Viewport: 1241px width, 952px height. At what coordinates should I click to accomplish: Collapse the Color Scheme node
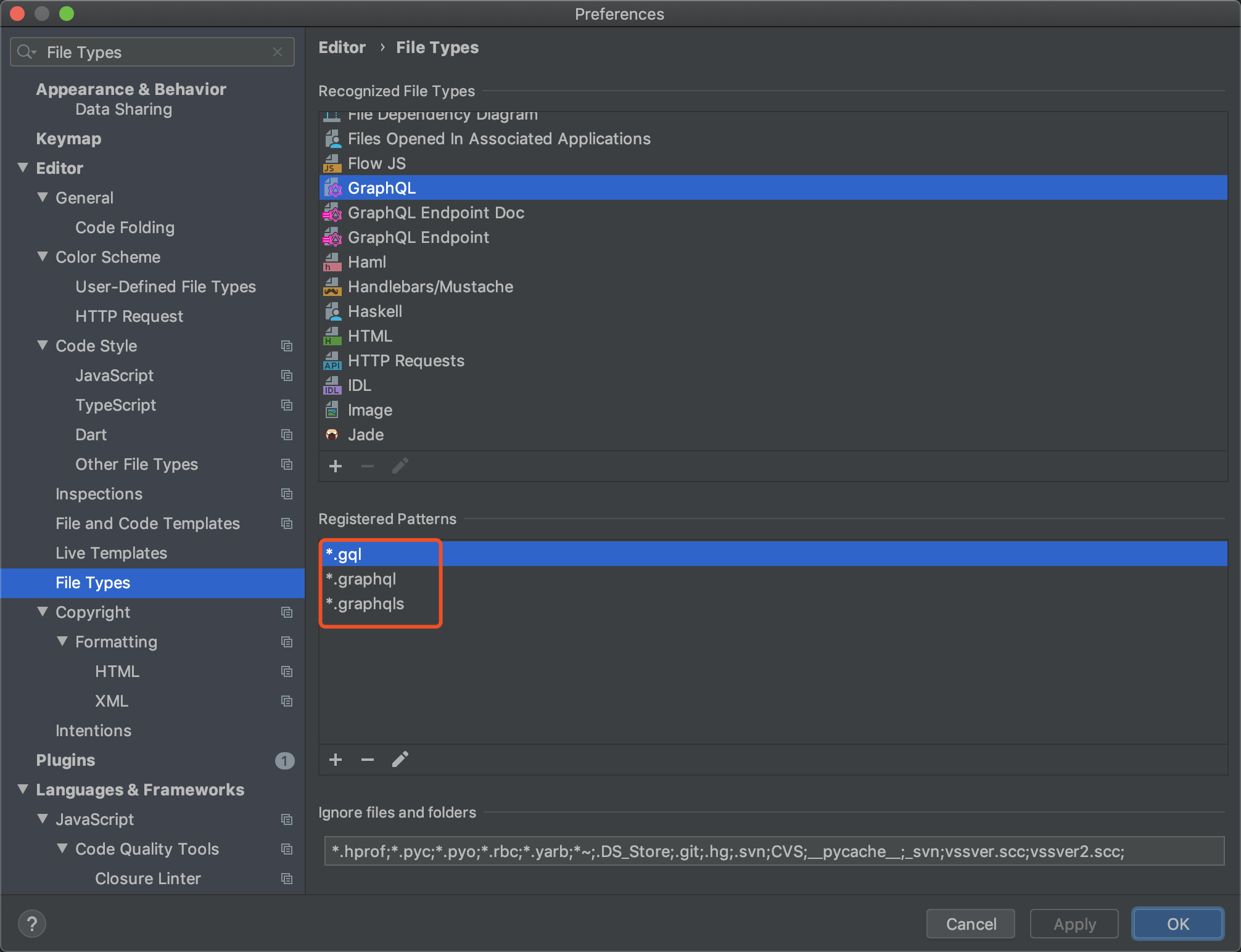click(43, 256)
